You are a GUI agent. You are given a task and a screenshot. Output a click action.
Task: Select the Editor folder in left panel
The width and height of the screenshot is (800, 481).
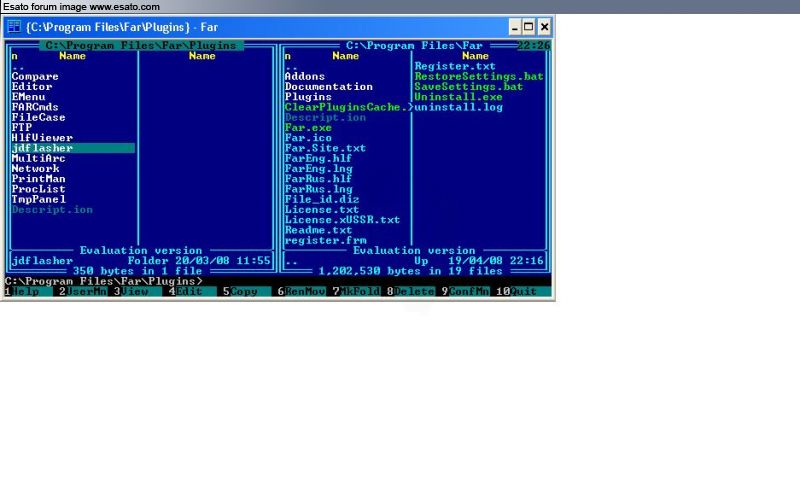click(32, 87)
